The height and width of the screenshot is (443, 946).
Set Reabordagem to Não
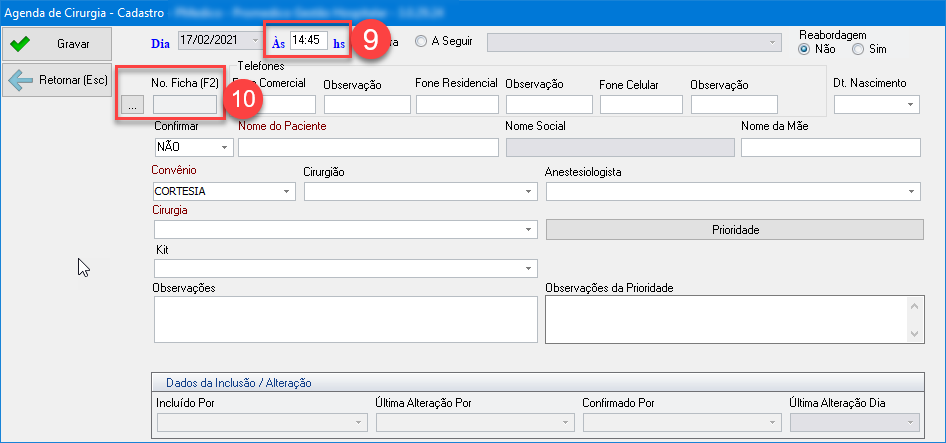(804, 49)
